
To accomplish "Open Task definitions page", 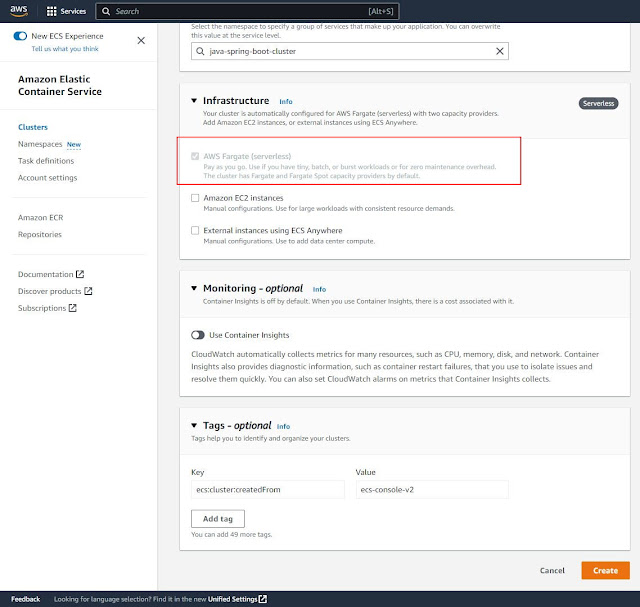I will [x=46, y=161].
